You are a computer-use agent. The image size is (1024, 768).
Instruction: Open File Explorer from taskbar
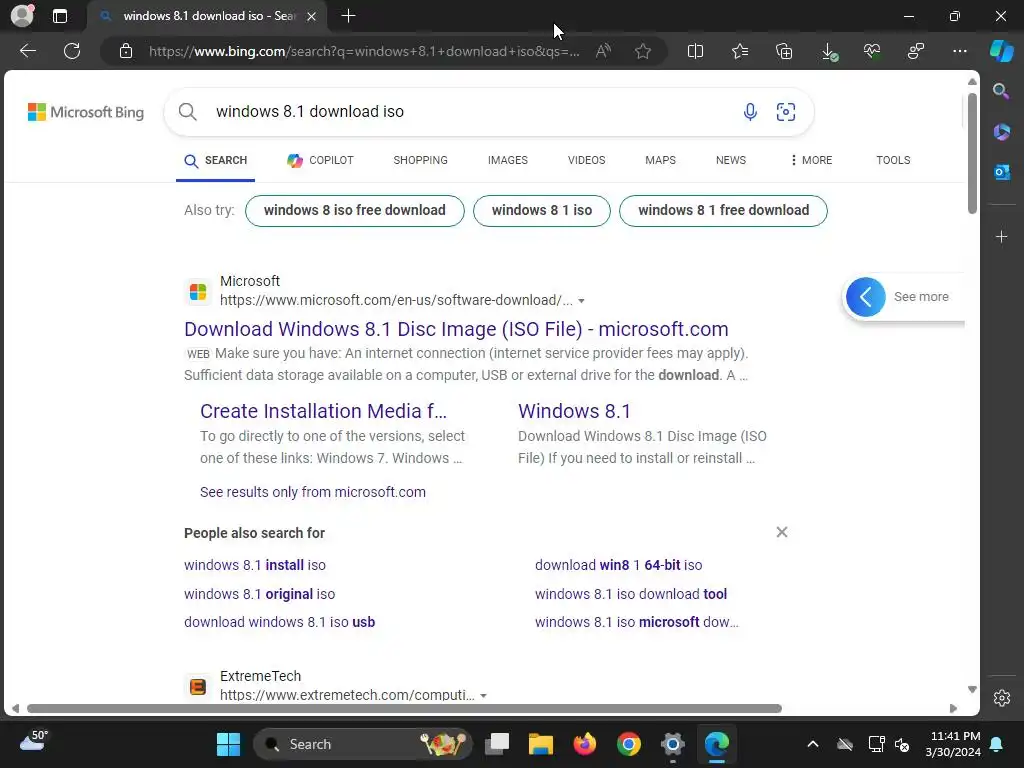pyautogui.click(x=541, y=744)
